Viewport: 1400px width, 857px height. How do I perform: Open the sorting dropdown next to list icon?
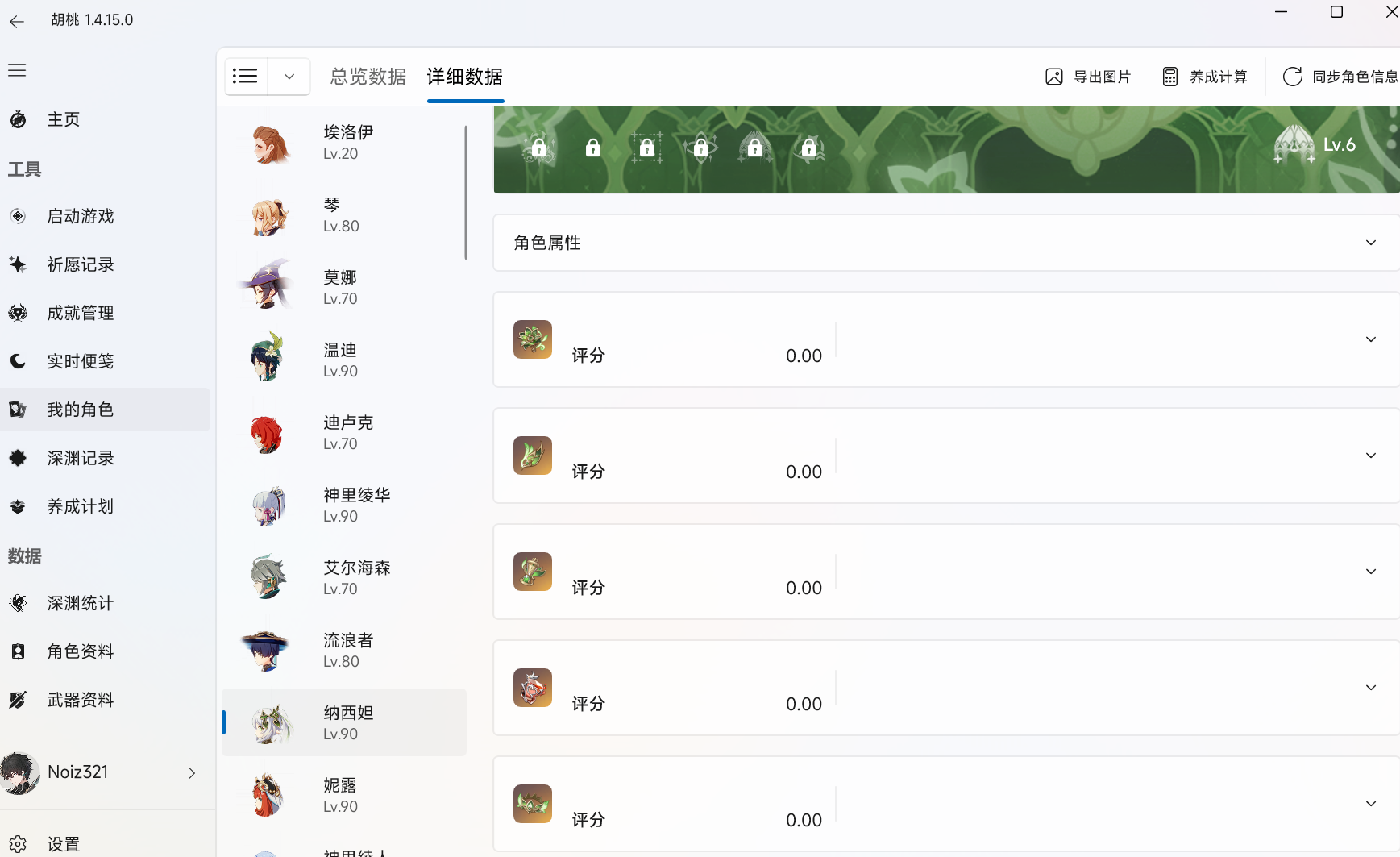pos(288,76)
